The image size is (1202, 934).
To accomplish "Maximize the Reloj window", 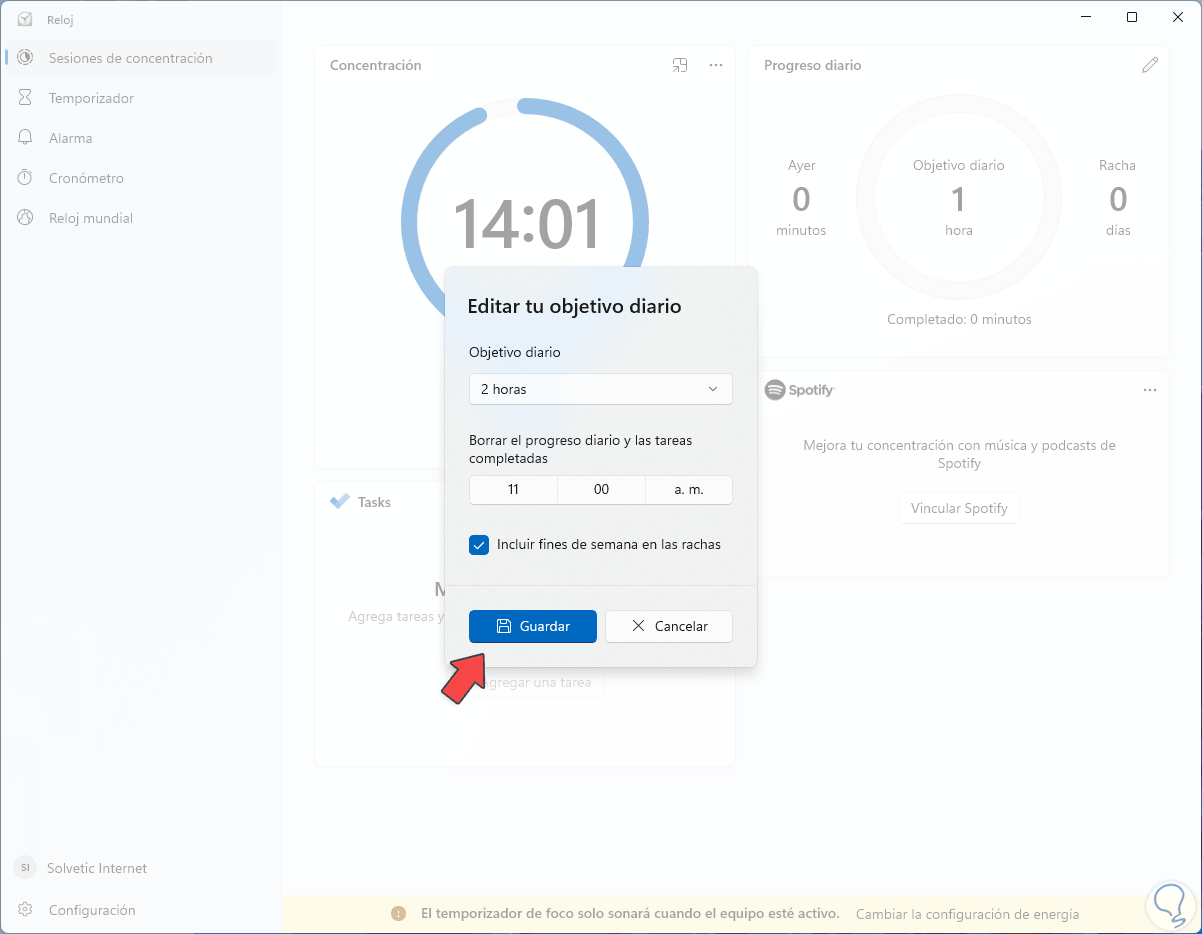I will 1132,17.
